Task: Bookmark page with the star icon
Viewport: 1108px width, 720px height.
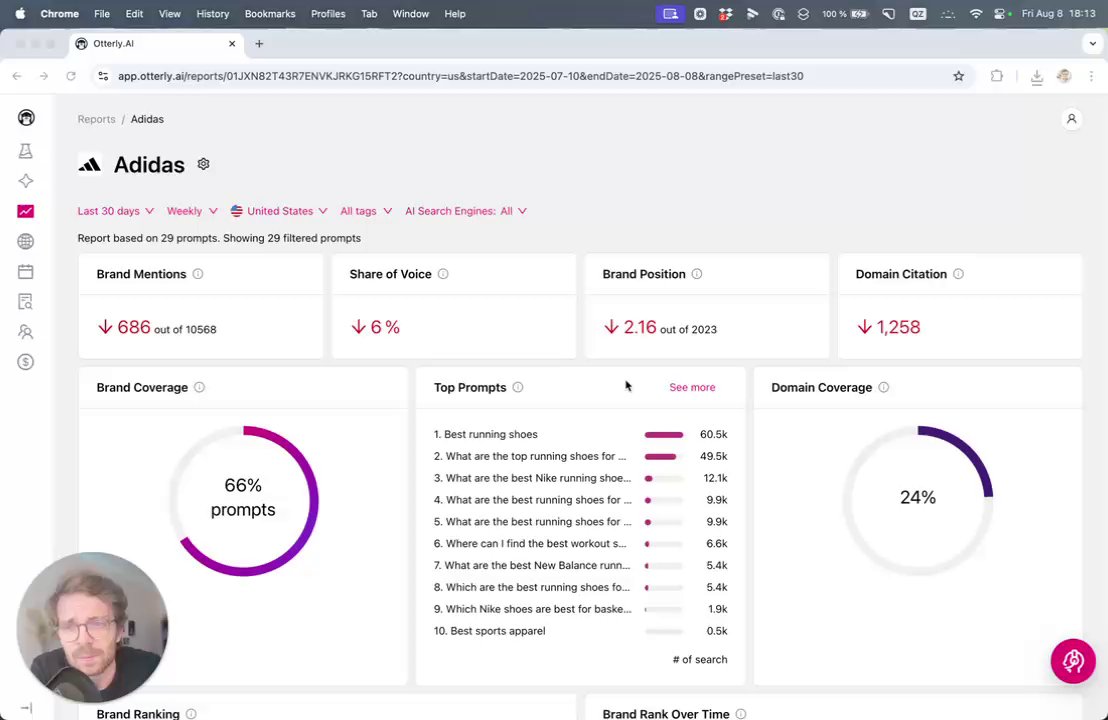Action: [x=958, y=76]
